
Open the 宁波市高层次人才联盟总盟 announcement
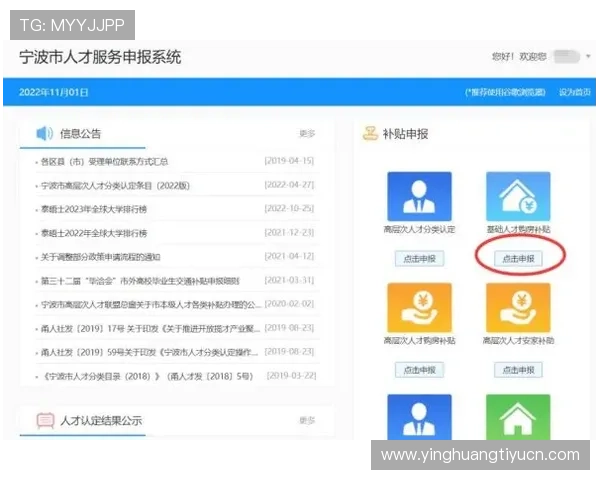[x=151, y=305]
